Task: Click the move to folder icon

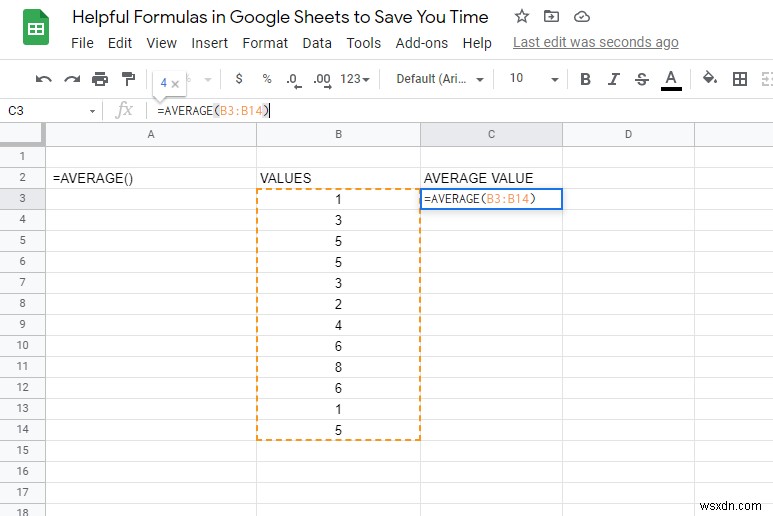Action: 551,17
